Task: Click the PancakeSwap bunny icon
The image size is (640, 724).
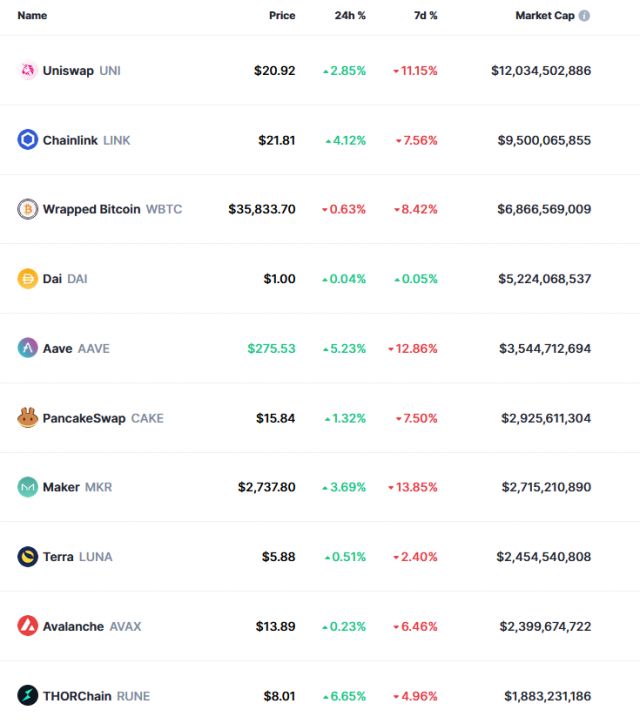Action: pyautogui.click(x=27, y=418)
